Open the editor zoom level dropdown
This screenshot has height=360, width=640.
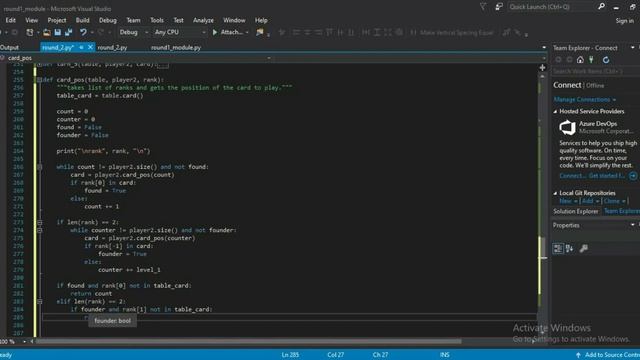(x=24, y=341)
